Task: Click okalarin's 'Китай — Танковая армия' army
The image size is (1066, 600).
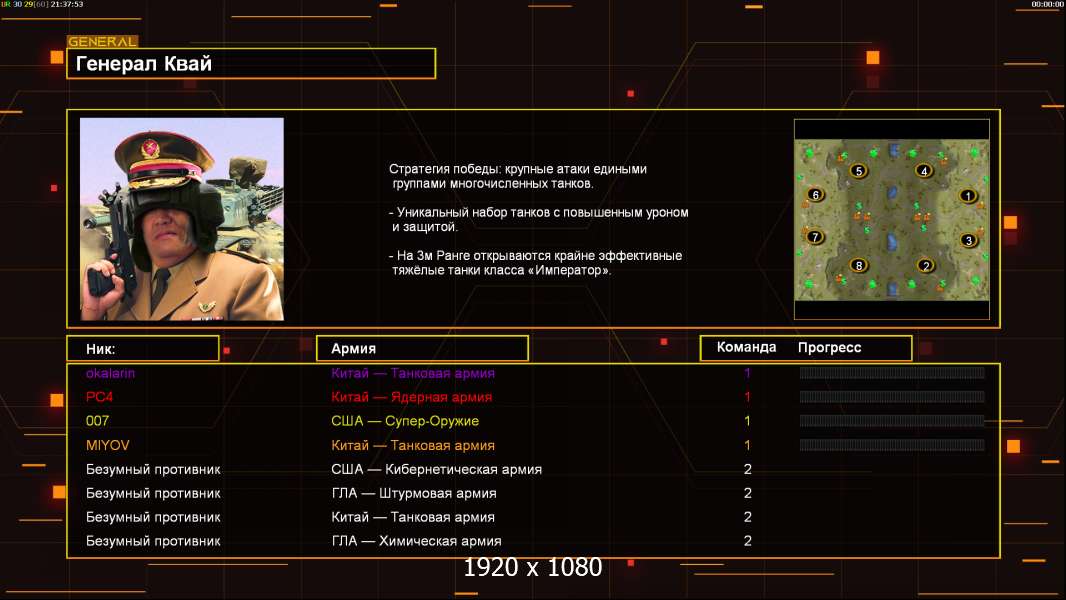Action: [x=413, y=373]
